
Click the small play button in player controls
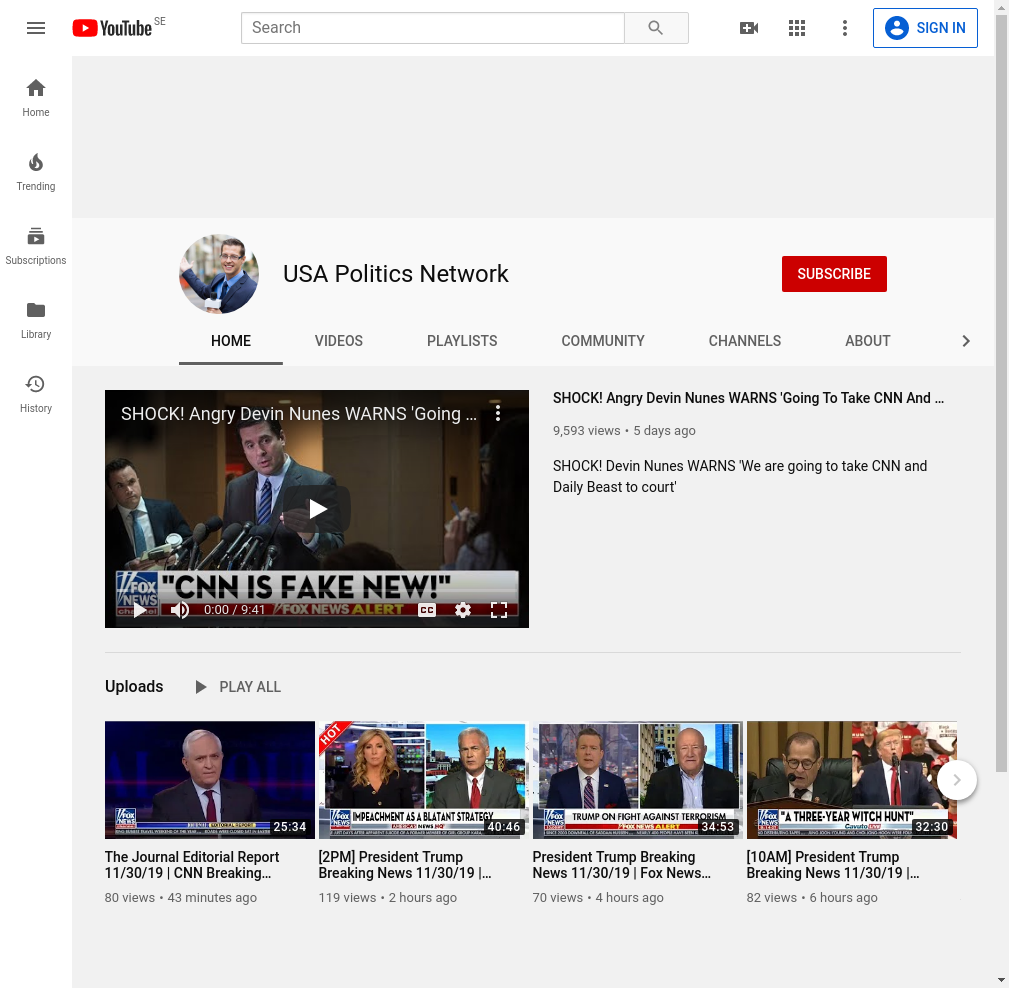point(140,610)
